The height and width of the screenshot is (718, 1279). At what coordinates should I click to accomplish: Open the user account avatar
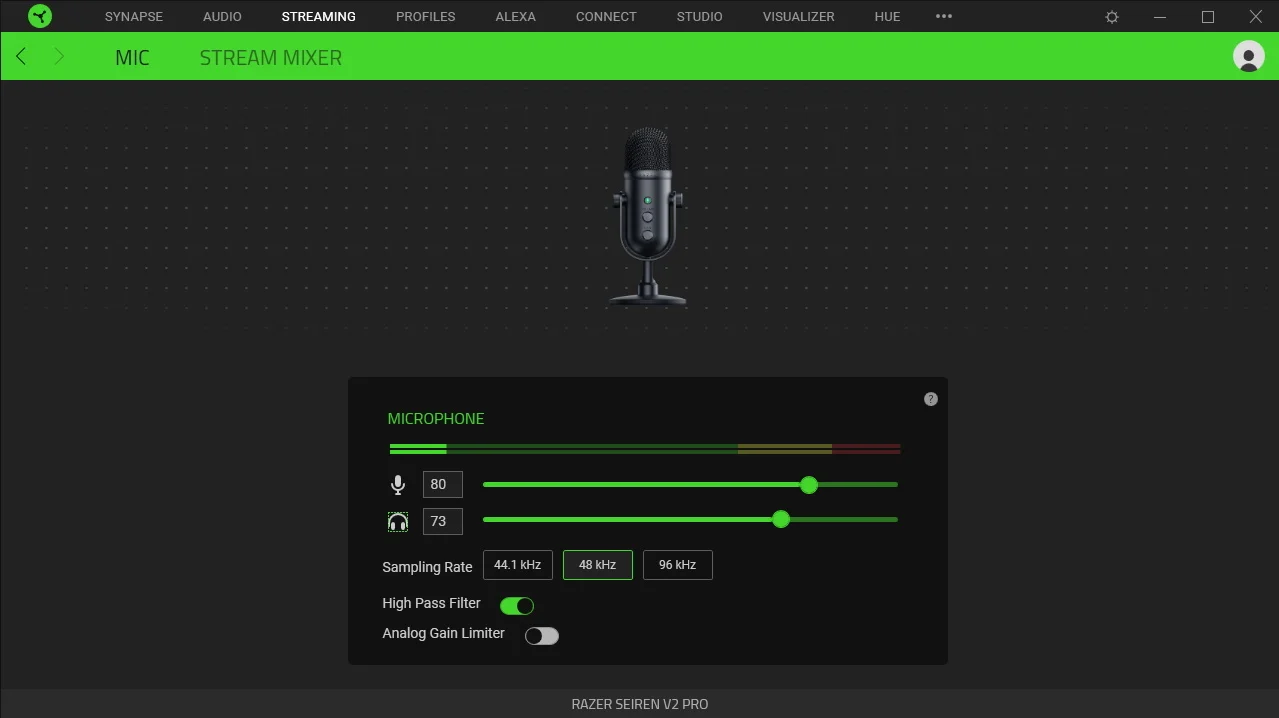click(x=1248, y=56)
